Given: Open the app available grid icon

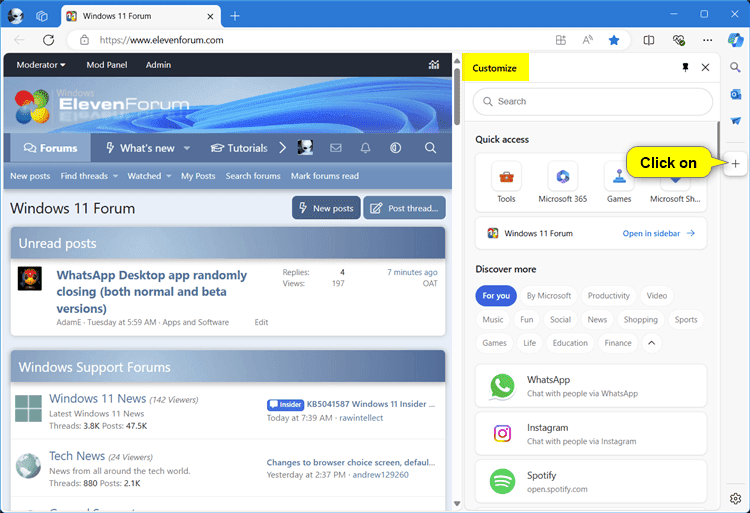Looking at the screenshot, I should coord(561,40).
